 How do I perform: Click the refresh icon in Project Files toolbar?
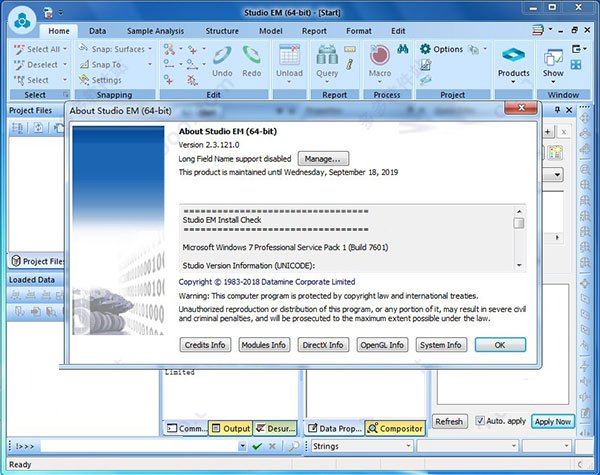click(38, 127)
